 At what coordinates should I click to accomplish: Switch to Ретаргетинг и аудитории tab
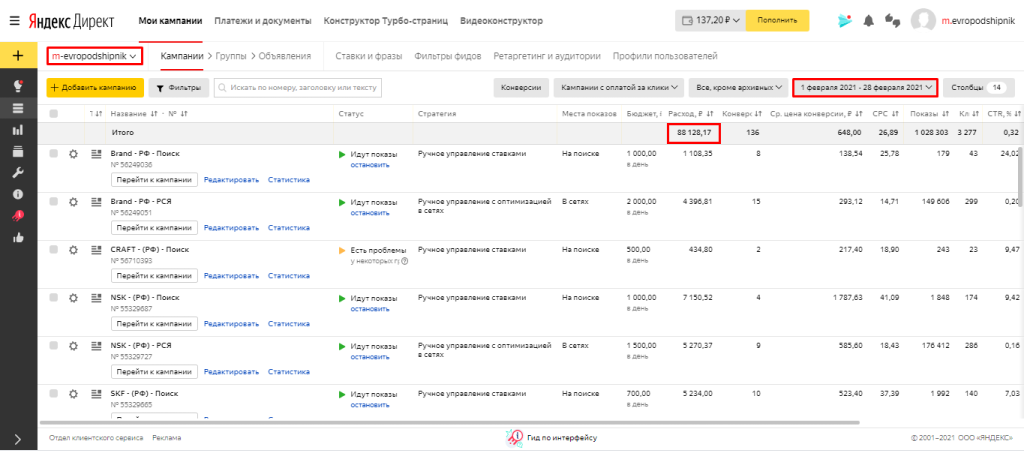coord(547,56)
